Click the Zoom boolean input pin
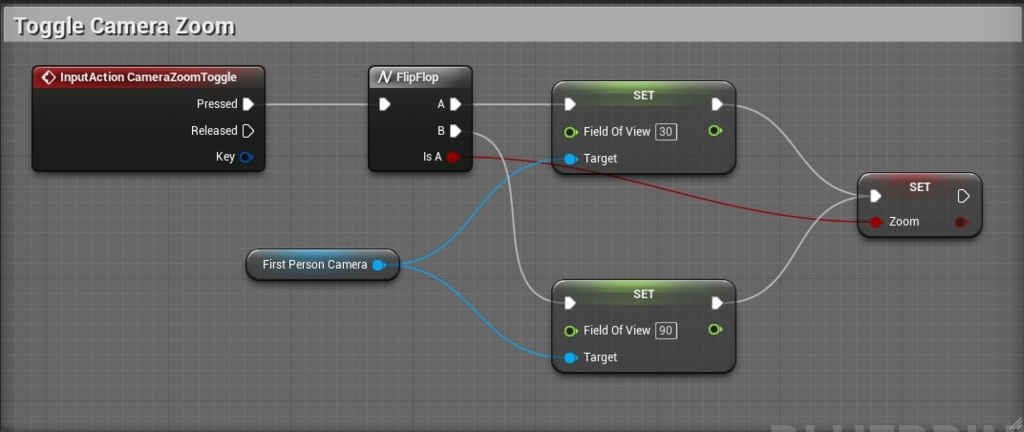The width and height of the screenshot is (1024, 432). coord(876,222)
